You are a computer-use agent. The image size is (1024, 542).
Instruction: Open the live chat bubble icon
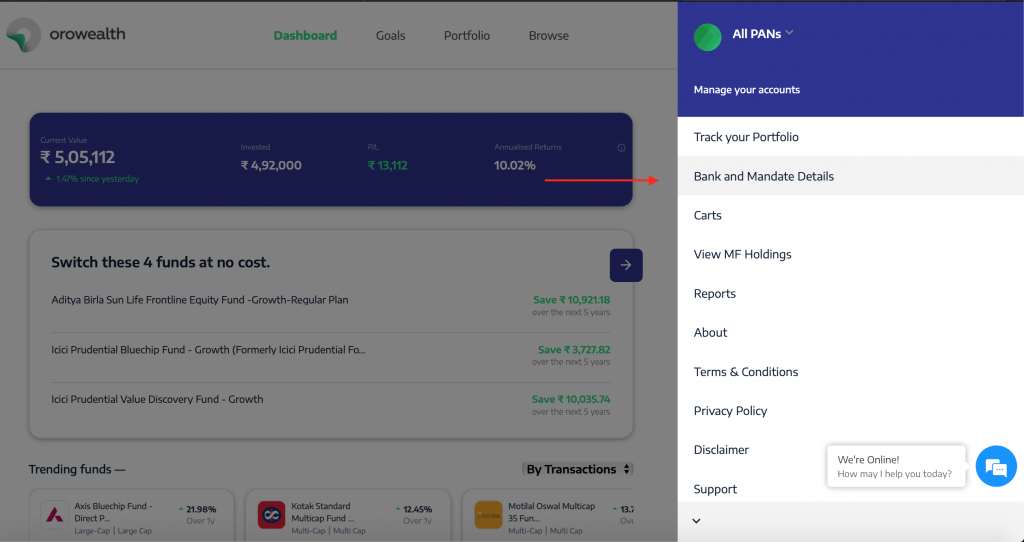pyautogui.click(x=995, y=467)
